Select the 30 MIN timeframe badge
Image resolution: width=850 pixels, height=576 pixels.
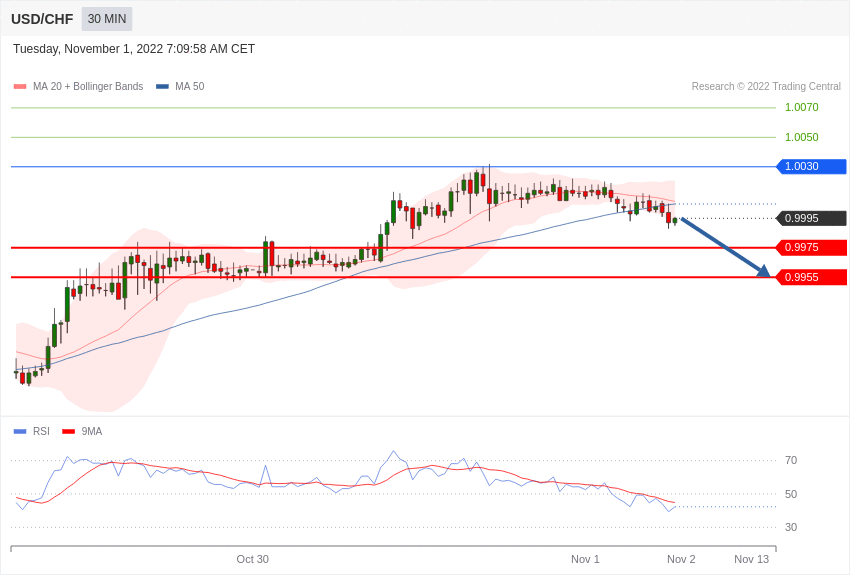(x=107, y=19)
